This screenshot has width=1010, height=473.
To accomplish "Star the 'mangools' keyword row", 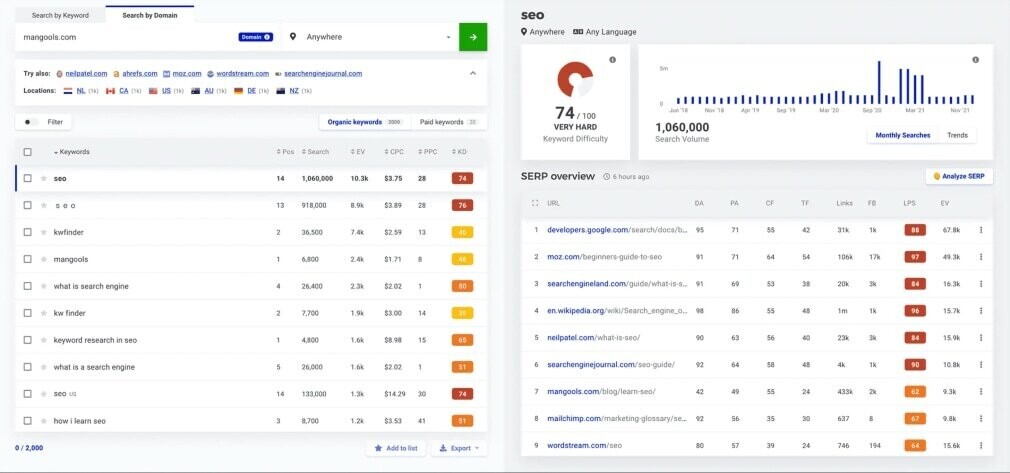I will point(44,259).
